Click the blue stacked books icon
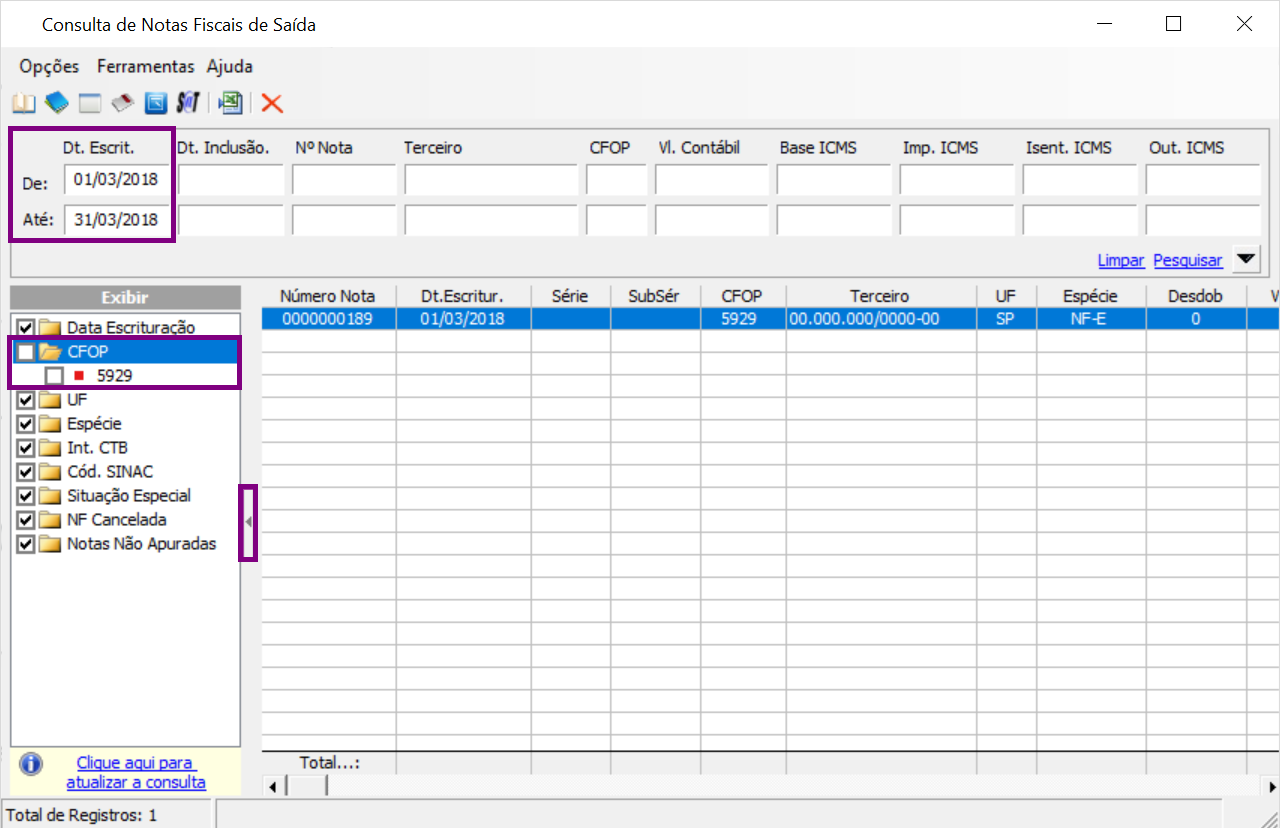The width and height of the screenshot is (1280, 828). [56, 103]
